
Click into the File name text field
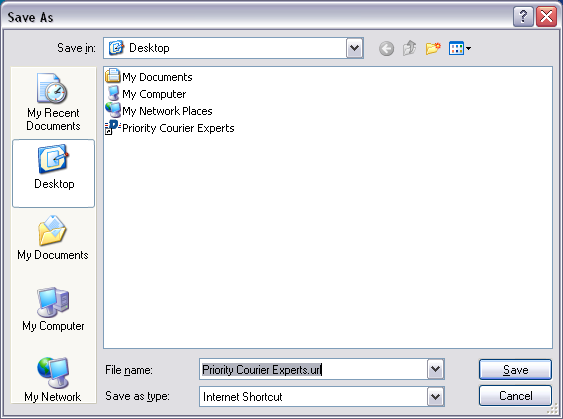(x=313, y=369)
